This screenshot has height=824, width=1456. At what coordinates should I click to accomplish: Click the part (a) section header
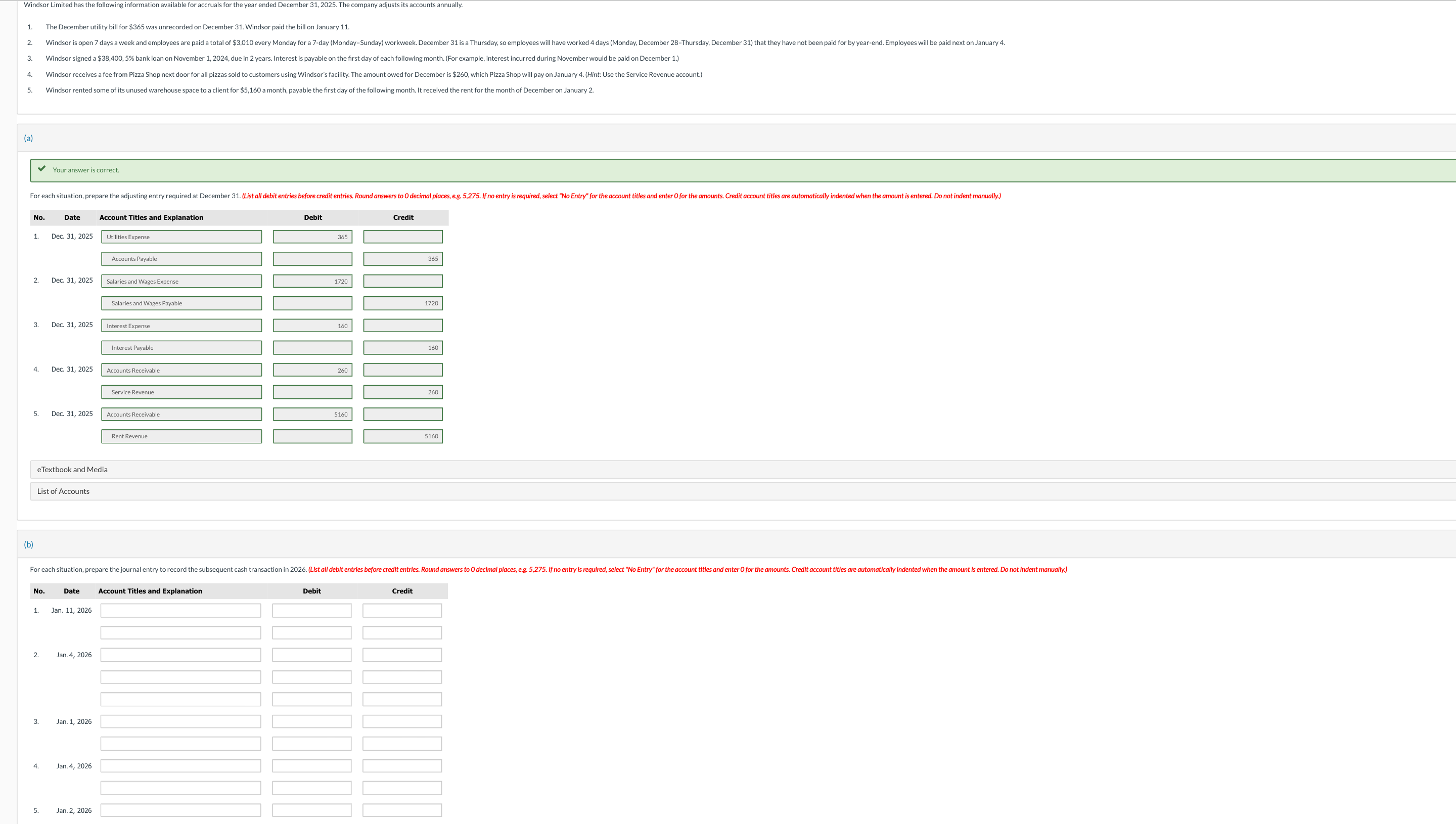tap(28, 138)
